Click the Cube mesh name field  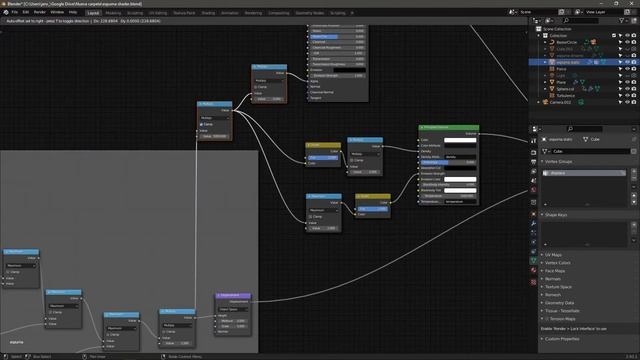[x=591, y=151]
